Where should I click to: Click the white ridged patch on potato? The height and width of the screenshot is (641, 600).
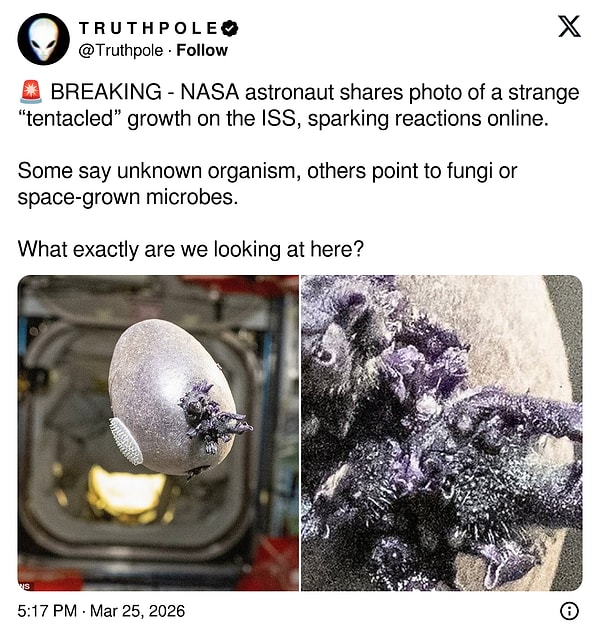click(125, 441)
